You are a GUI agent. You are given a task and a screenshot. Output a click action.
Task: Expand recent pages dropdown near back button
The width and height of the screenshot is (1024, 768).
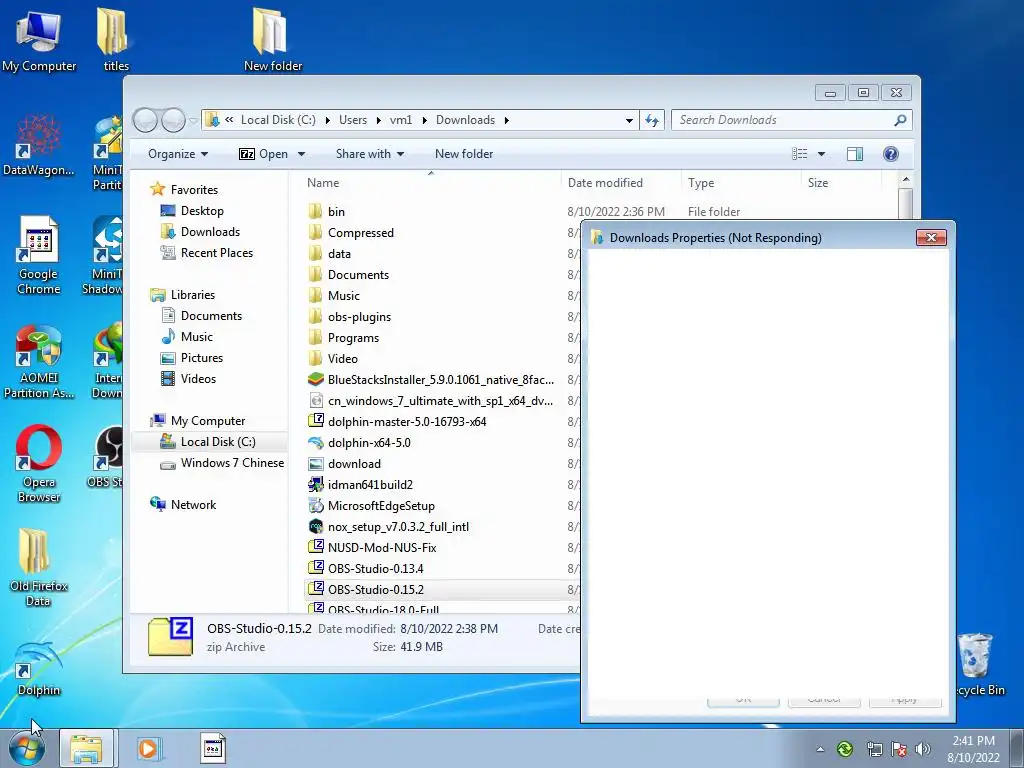[x=193, y=121]
